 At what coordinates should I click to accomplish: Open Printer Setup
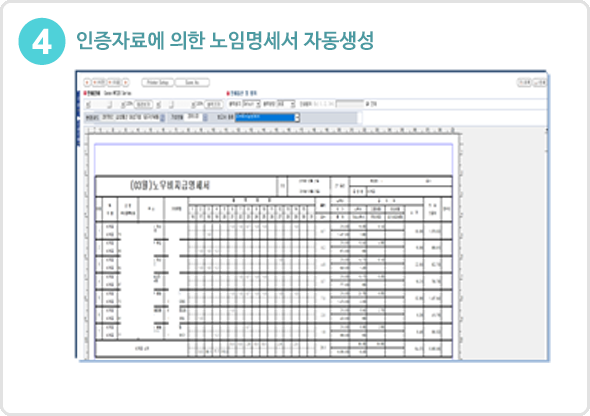(158, 82)
